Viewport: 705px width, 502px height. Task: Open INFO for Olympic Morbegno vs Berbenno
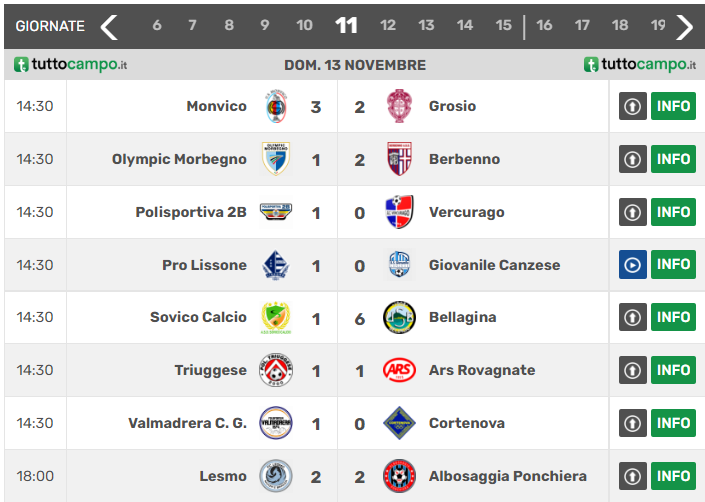point(673,159)
